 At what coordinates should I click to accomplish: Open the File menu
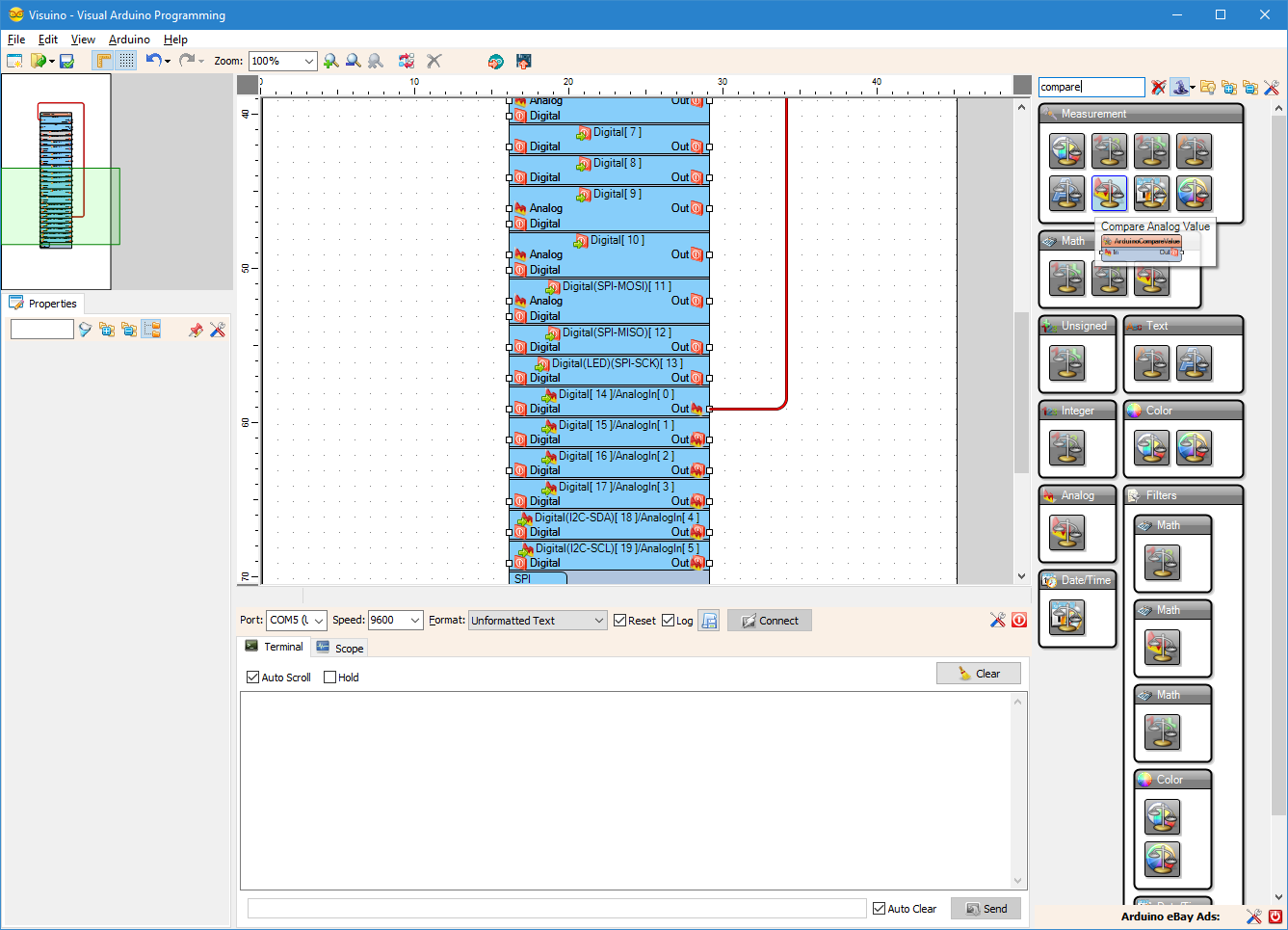point(16,40)
